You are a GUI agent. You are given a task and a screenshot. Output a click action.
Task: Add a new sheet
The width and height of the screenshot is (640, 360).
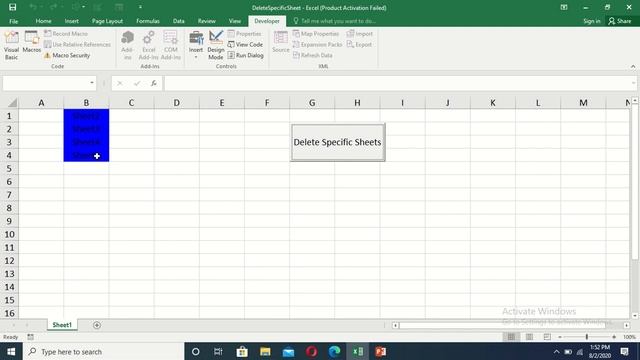[97, 325]
